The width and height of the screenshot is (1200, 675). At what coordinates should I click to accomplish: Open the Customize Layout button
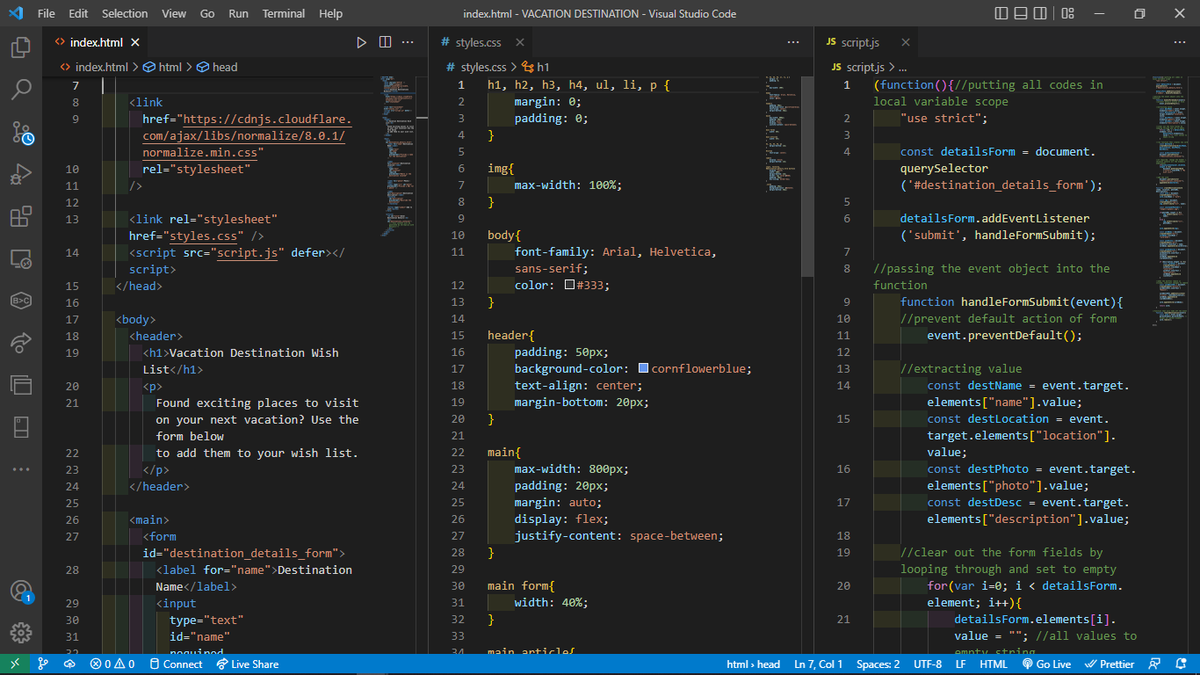point(1067,14)
